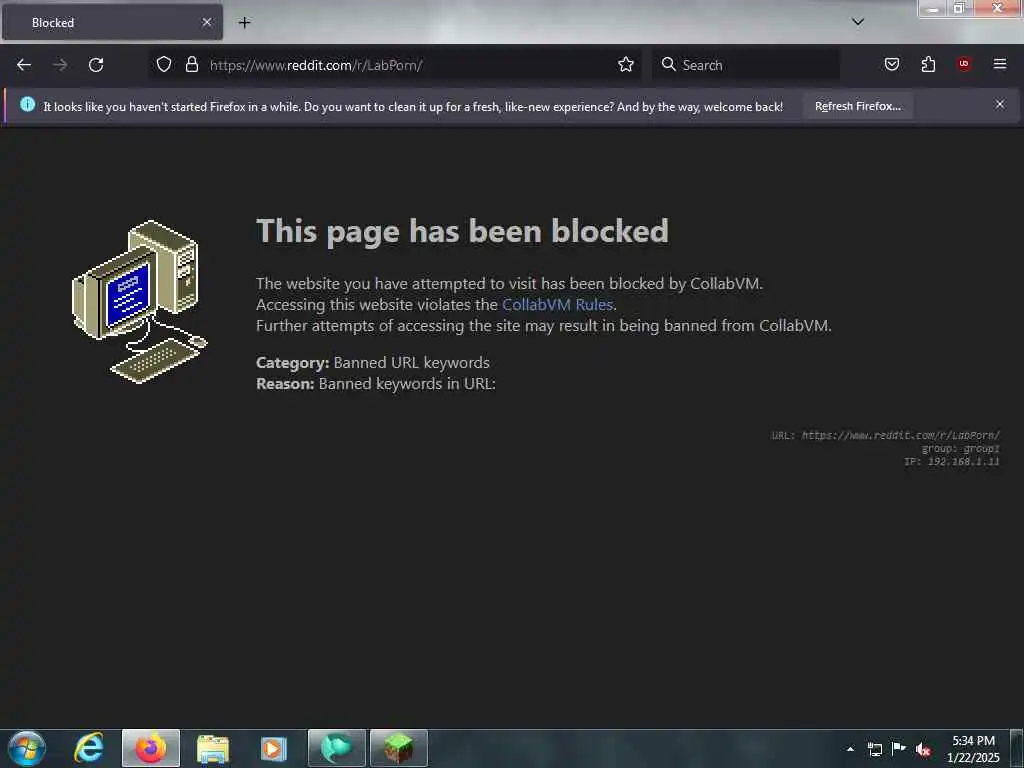Click the network tray icon
This screenshot has height=768, width=1024.
pos(874,749)
